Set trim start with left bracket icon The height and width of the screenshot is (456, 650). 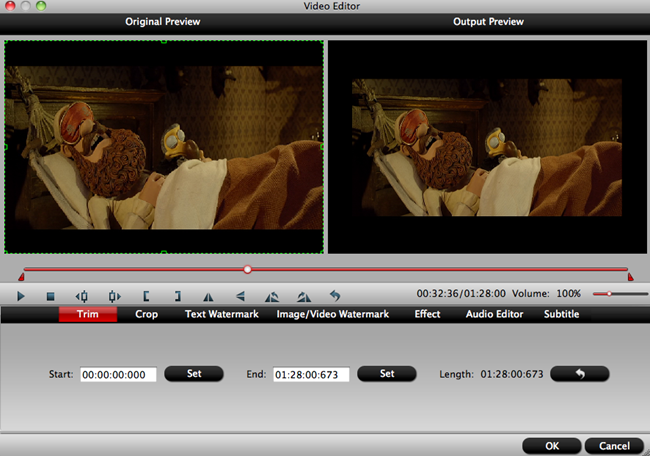[146, 296]
